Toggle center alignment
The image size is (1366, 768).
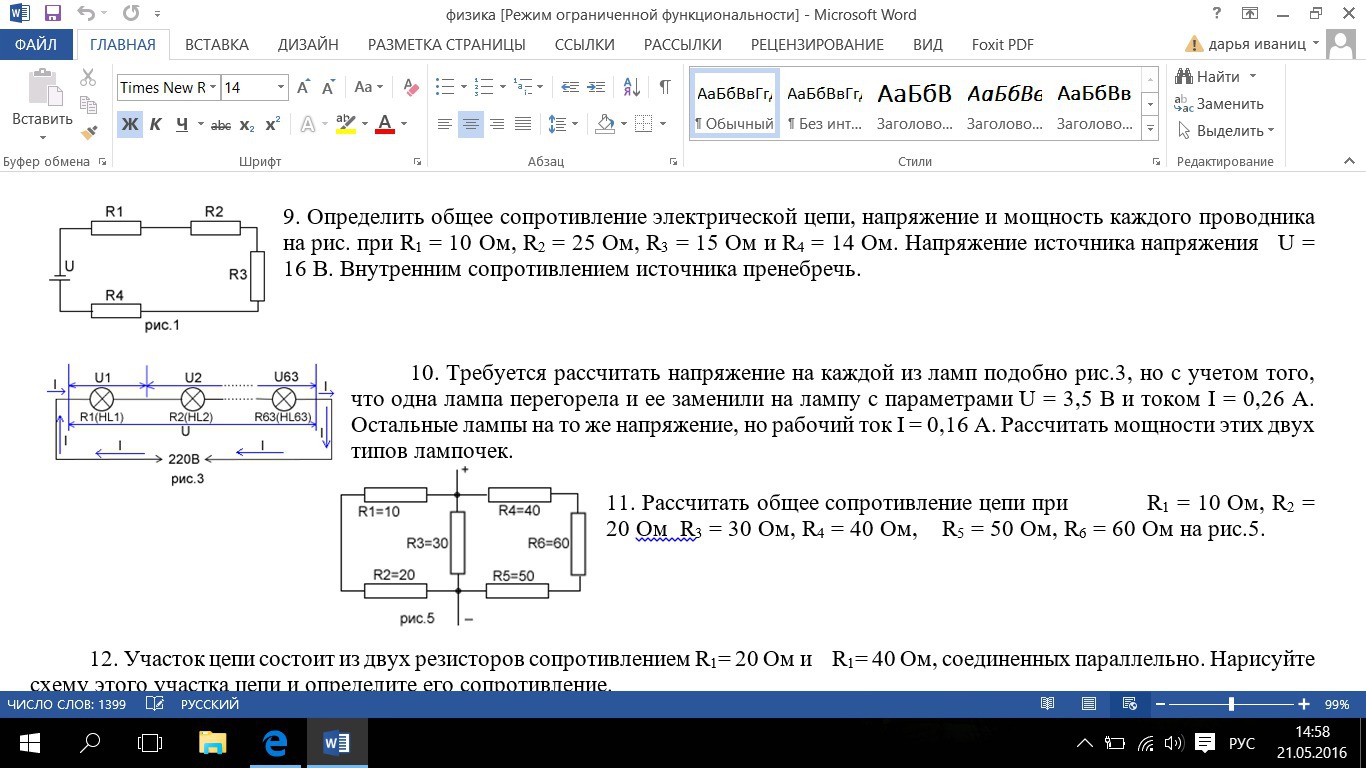[x=471, y=125]
